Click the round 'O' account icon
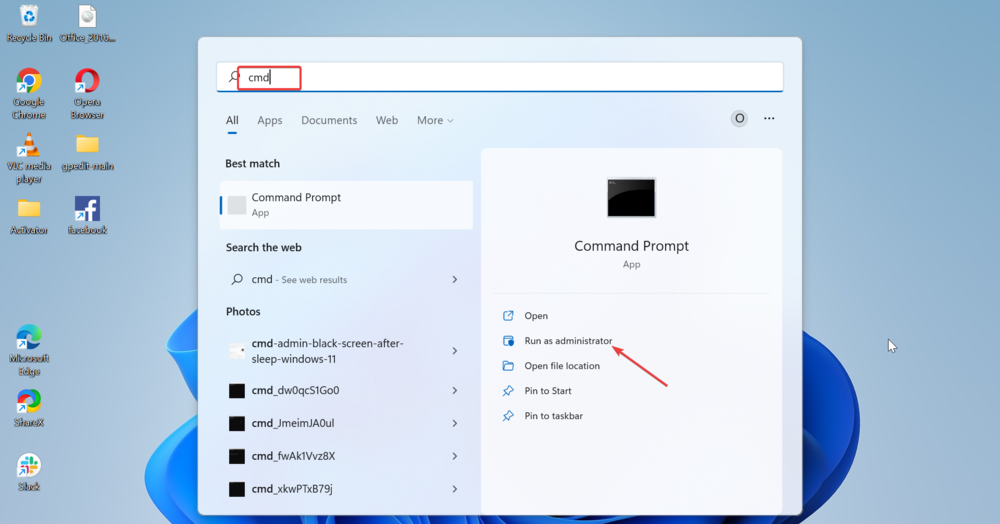The width and height of the screenshot is (1000, 524). [739, 119]
